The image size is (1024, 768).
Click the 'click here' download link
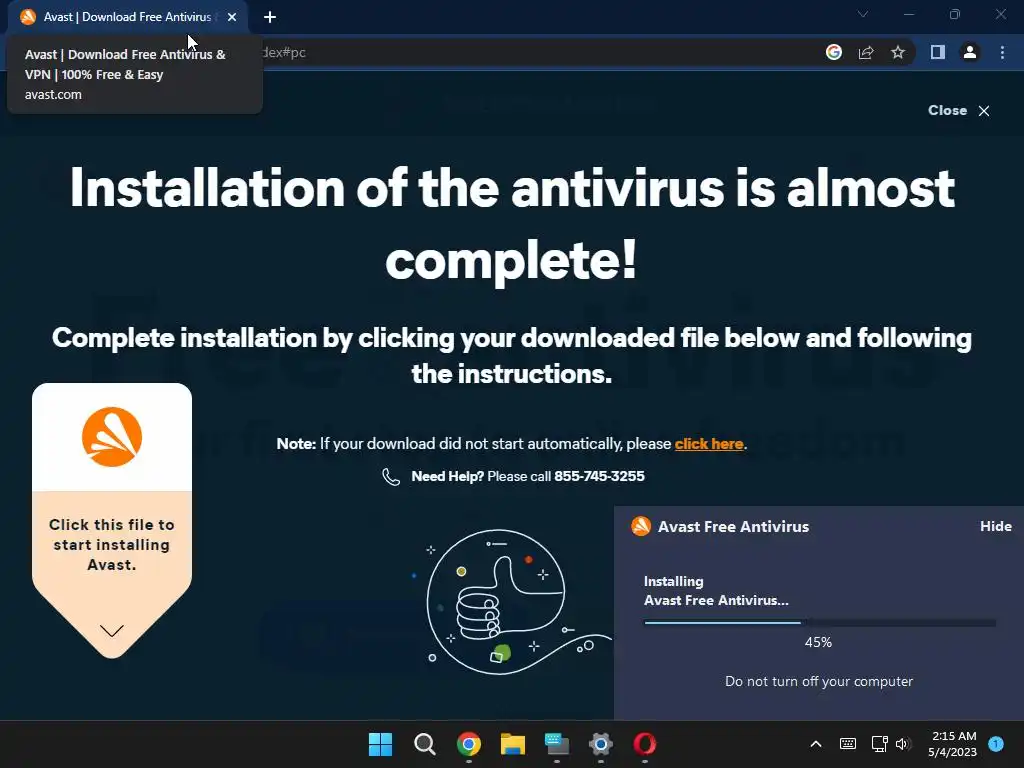coord(709,444)
